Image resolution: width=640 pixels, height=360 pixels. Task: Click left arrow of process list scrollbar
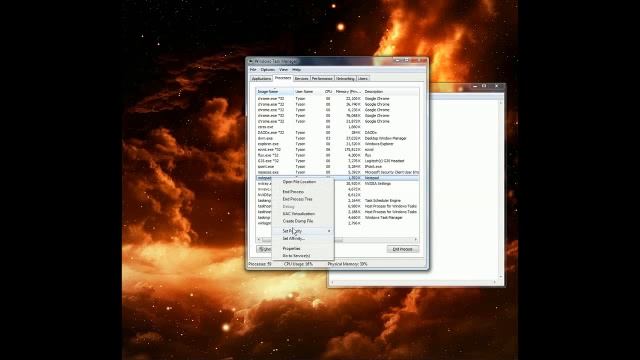[x=259, y=240]
